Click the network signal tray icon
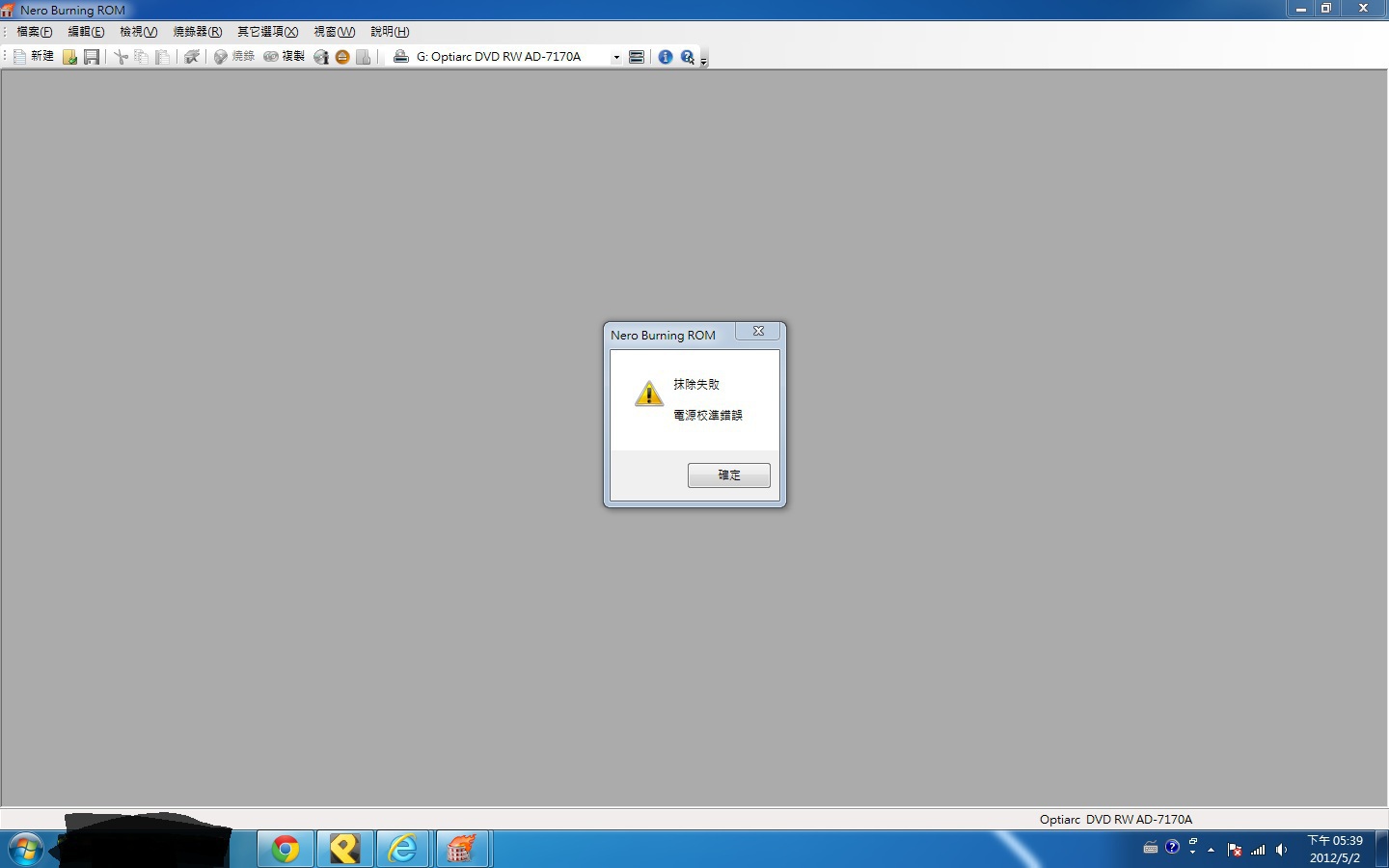Viewport: 1389px width, 868px height. [1258, 850]
